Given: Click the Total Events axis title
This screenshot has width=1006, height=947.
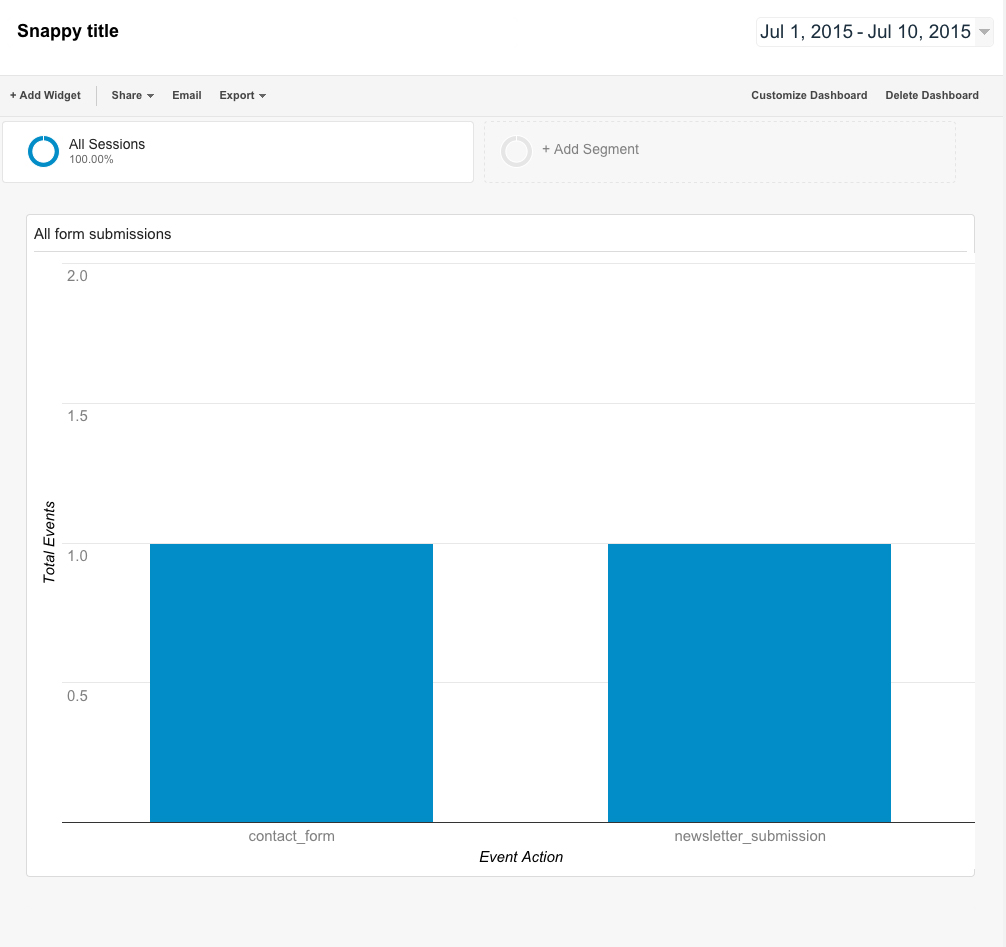Looking at the screenshot, I should 49,542.
